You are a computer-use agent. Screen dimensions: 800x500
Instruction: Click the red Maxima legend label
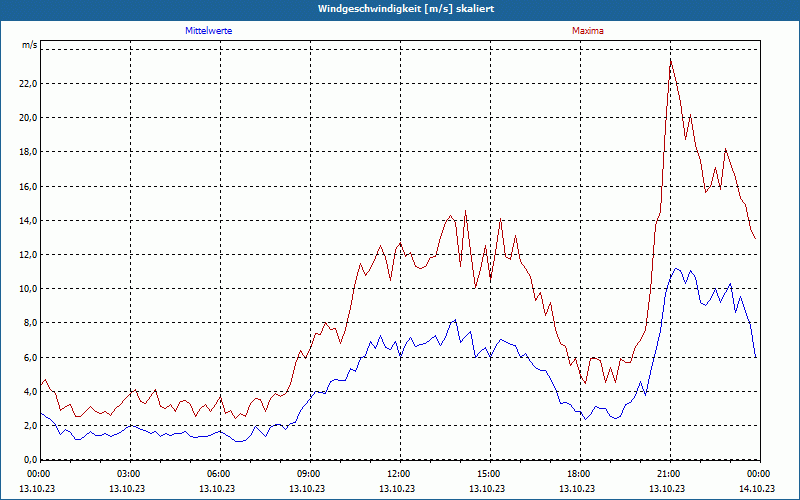588,31
